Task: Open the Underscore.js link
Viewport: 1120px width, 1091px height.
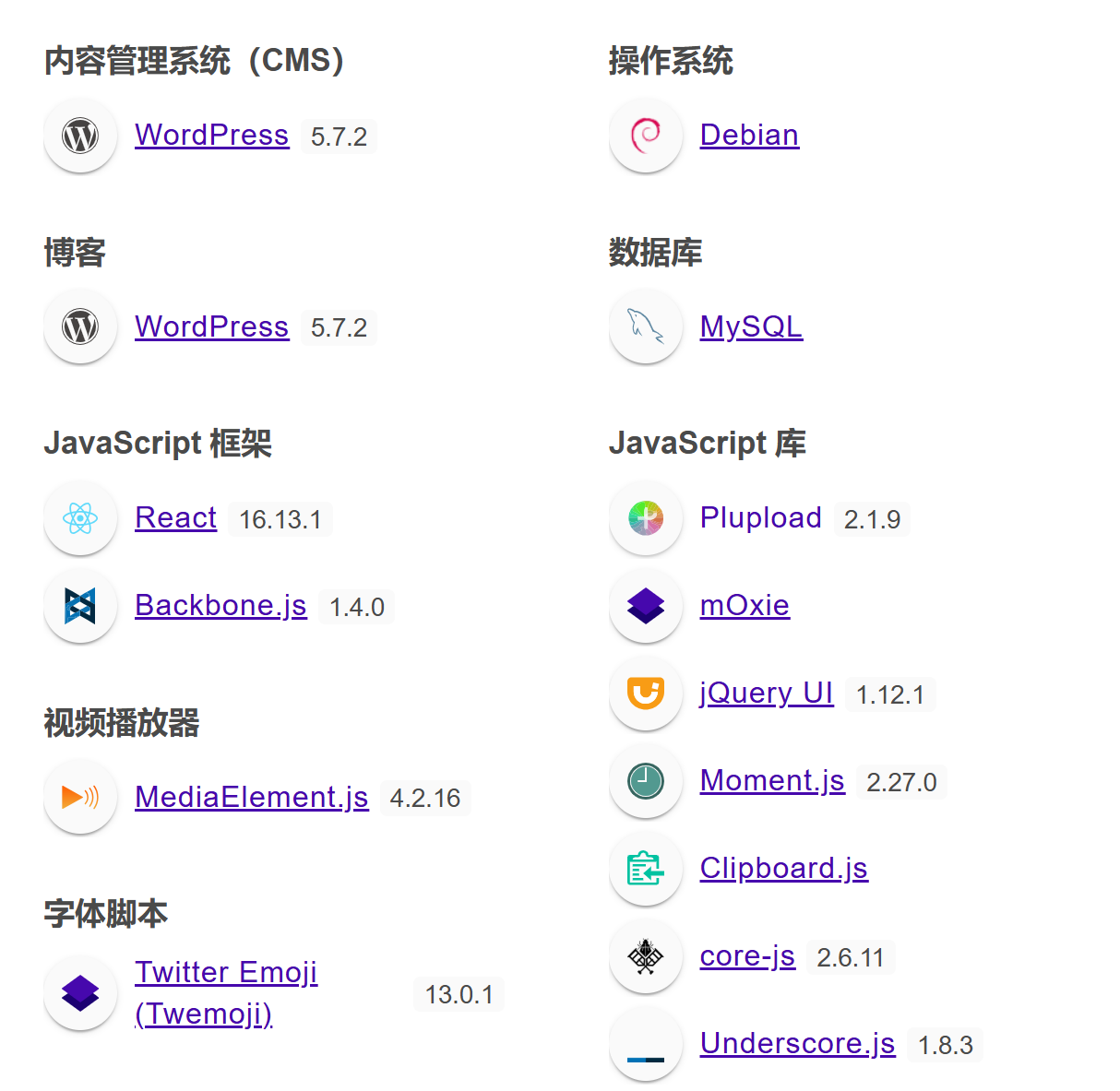Action: click(798, 1044)
